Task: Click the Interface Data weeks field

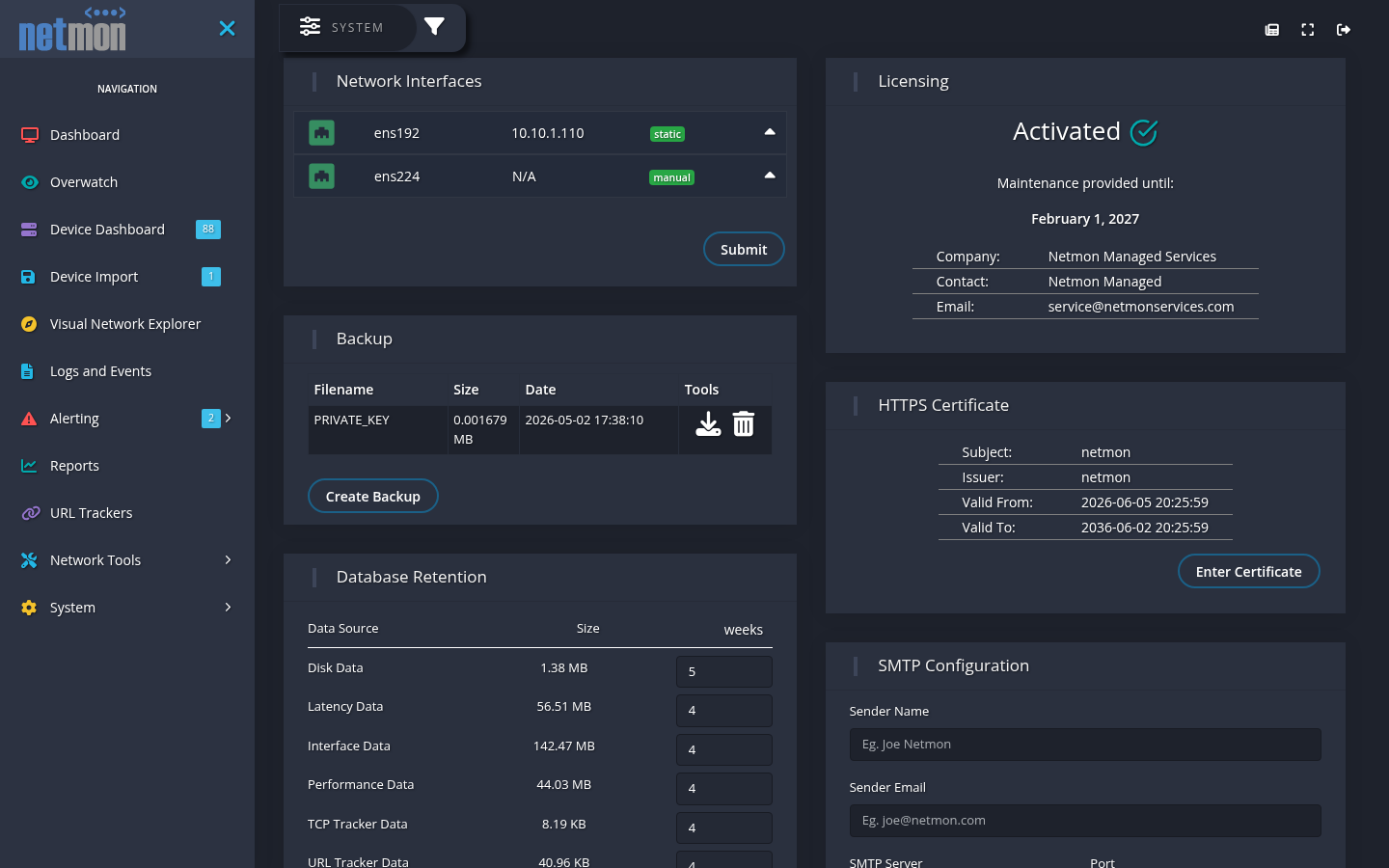Action: 724,749
